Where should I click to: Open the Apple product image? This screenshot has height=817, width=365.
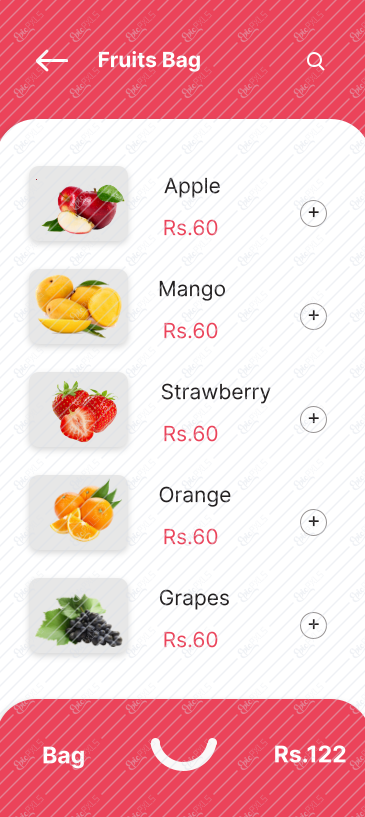tap(79, 204)
